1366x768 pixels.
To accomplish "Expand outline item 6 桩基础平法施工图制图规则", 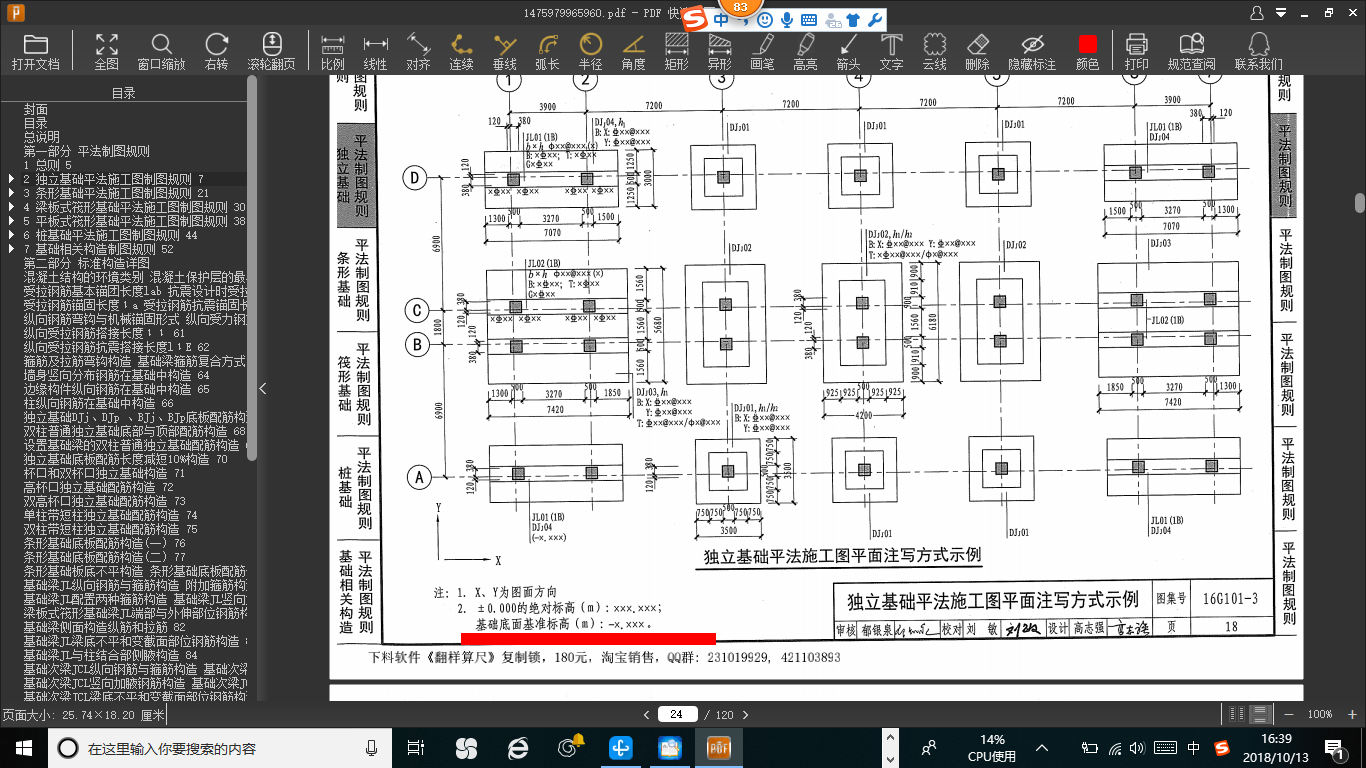I will pyautogui.click(x=11, y=235).
